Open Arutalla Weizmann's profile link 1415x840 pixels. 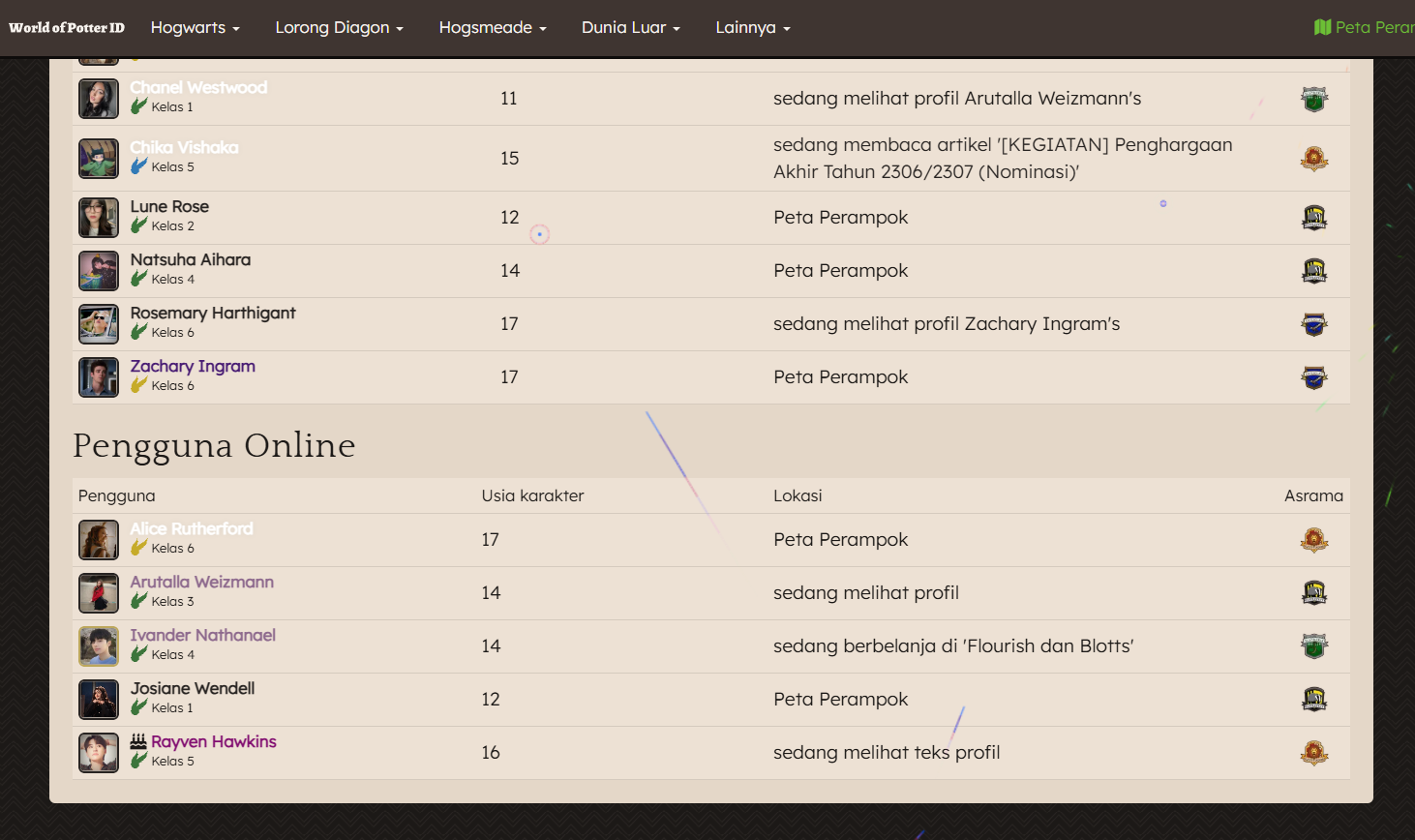coord(201,582)
